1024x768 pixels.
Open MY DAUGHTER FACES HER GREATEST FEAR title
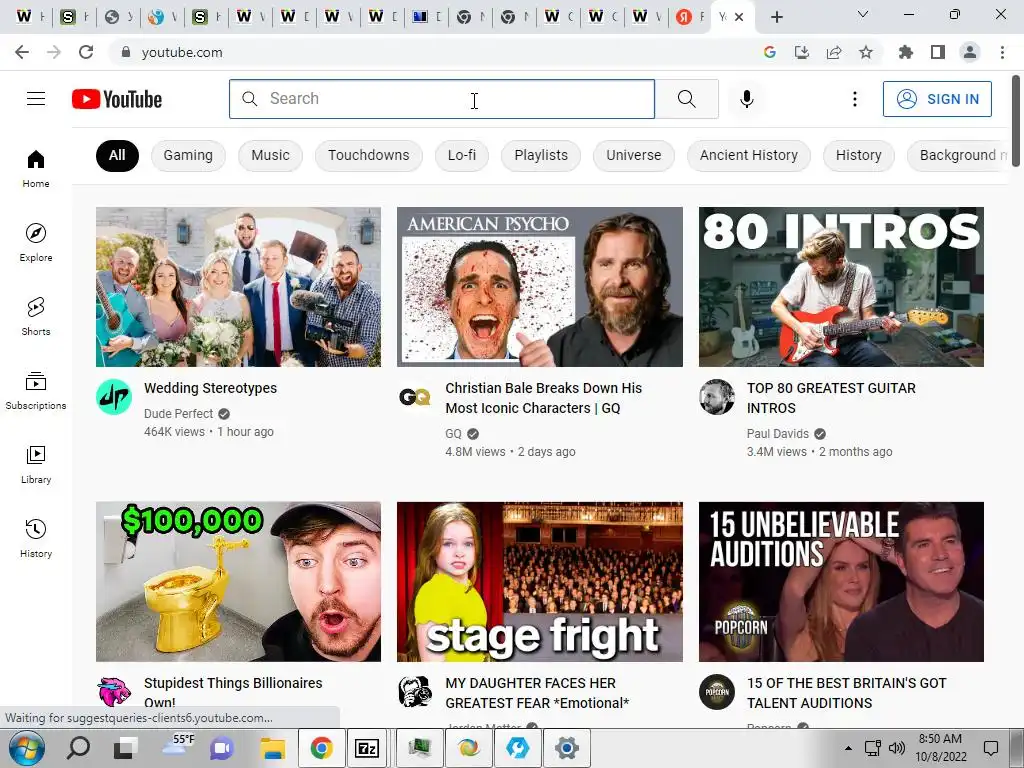coord(537,693)
